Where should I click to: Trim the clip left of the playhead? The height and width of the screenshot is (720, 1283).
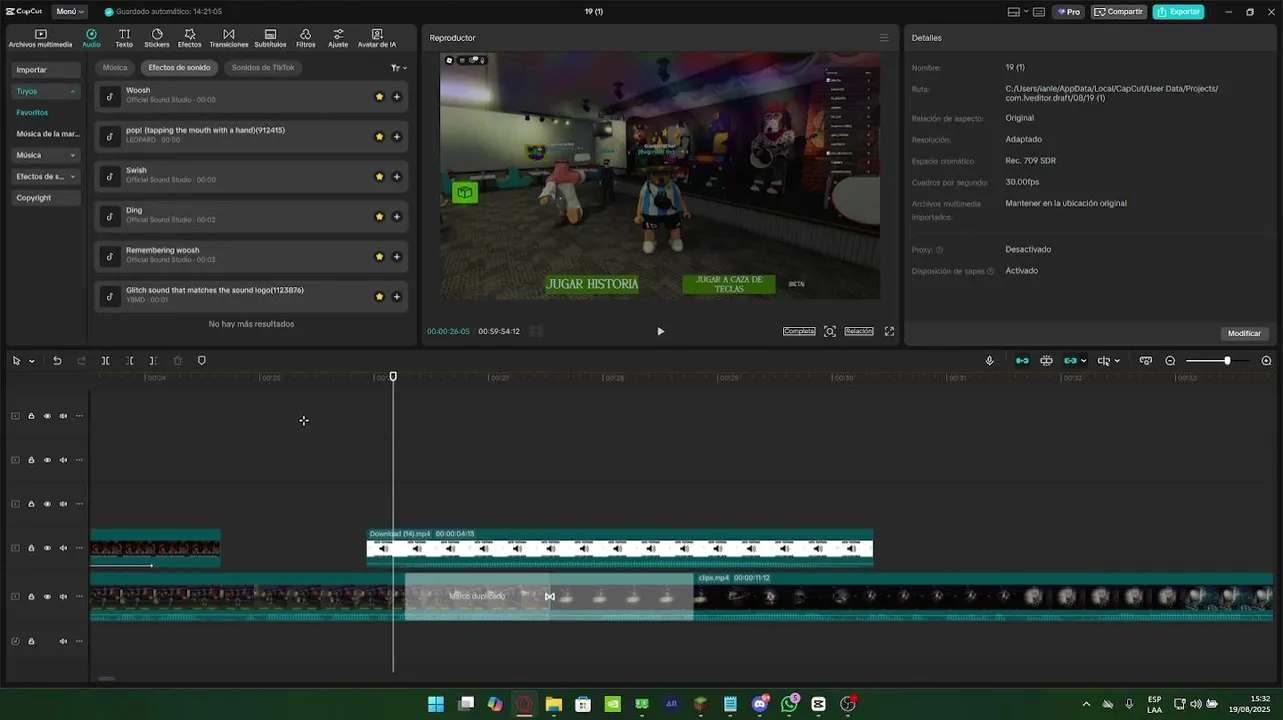click(130, 361)
